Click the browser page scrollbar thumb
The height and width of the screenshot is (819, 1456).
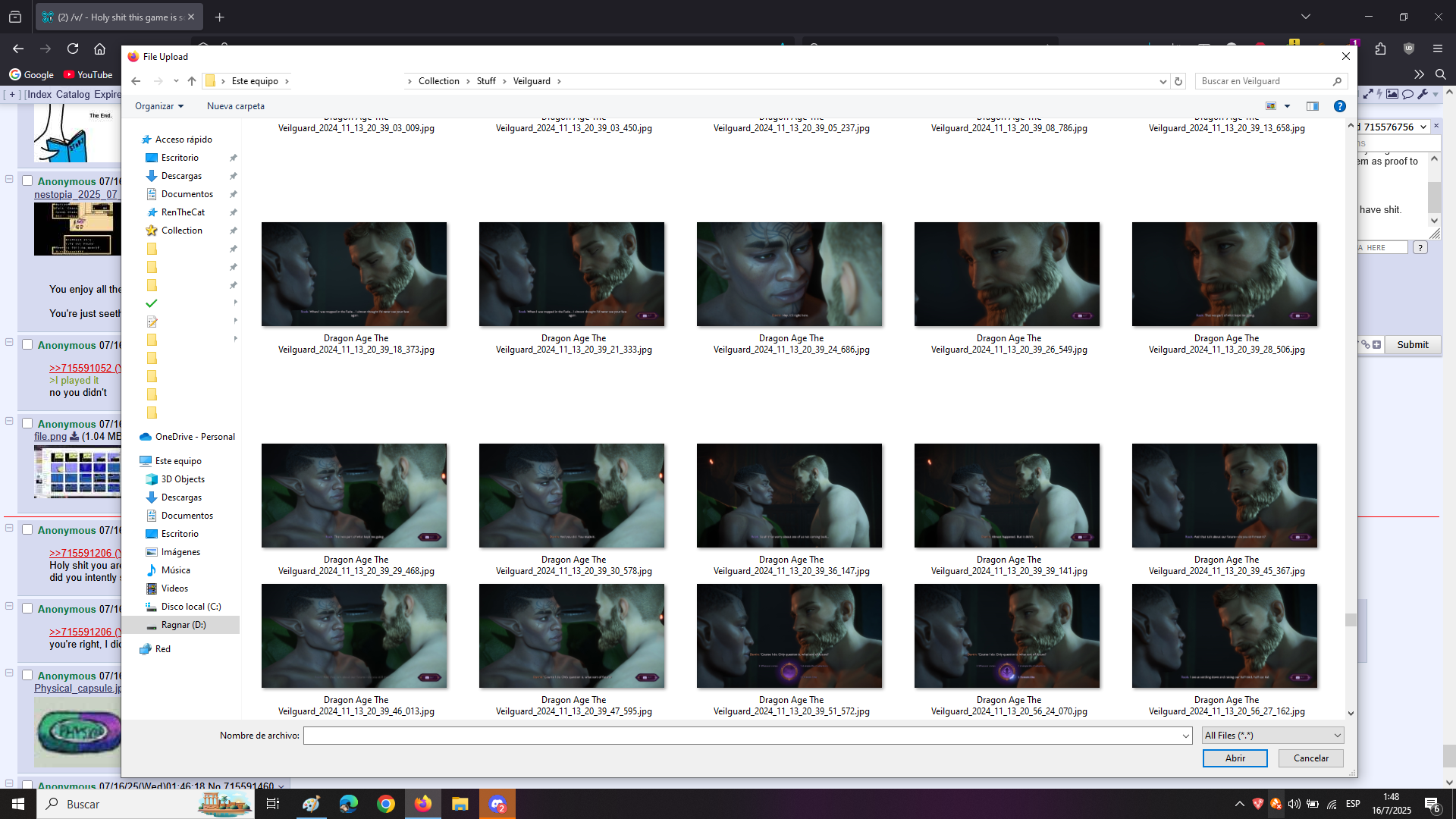1448,755
